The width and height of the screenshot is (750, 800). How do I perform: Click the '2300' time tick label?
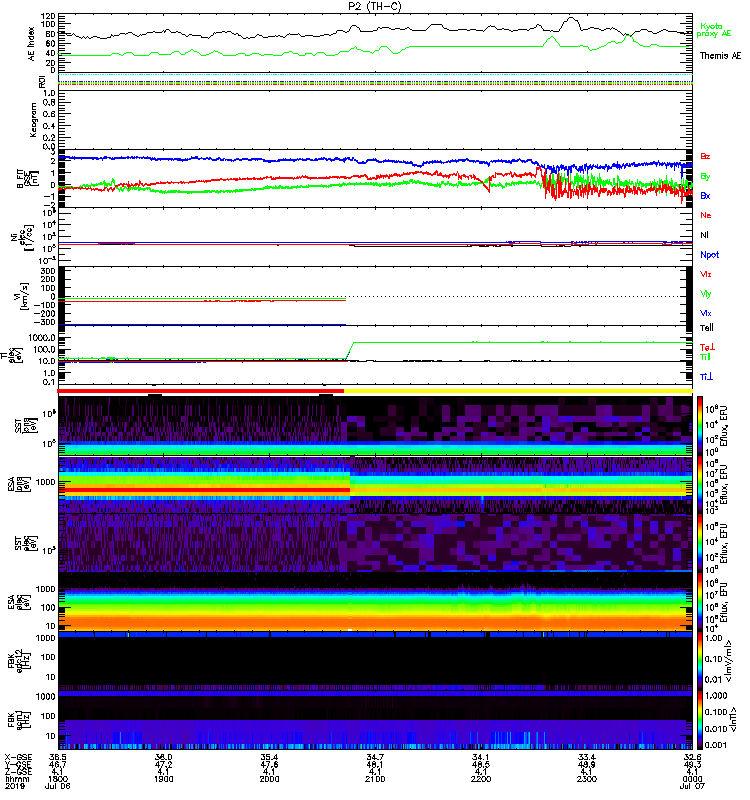[x=587, y=779]
